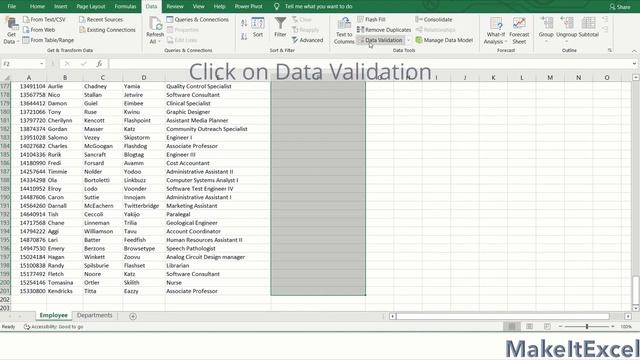
Task: Sort descending Z to A
Action: pos(244,37)
